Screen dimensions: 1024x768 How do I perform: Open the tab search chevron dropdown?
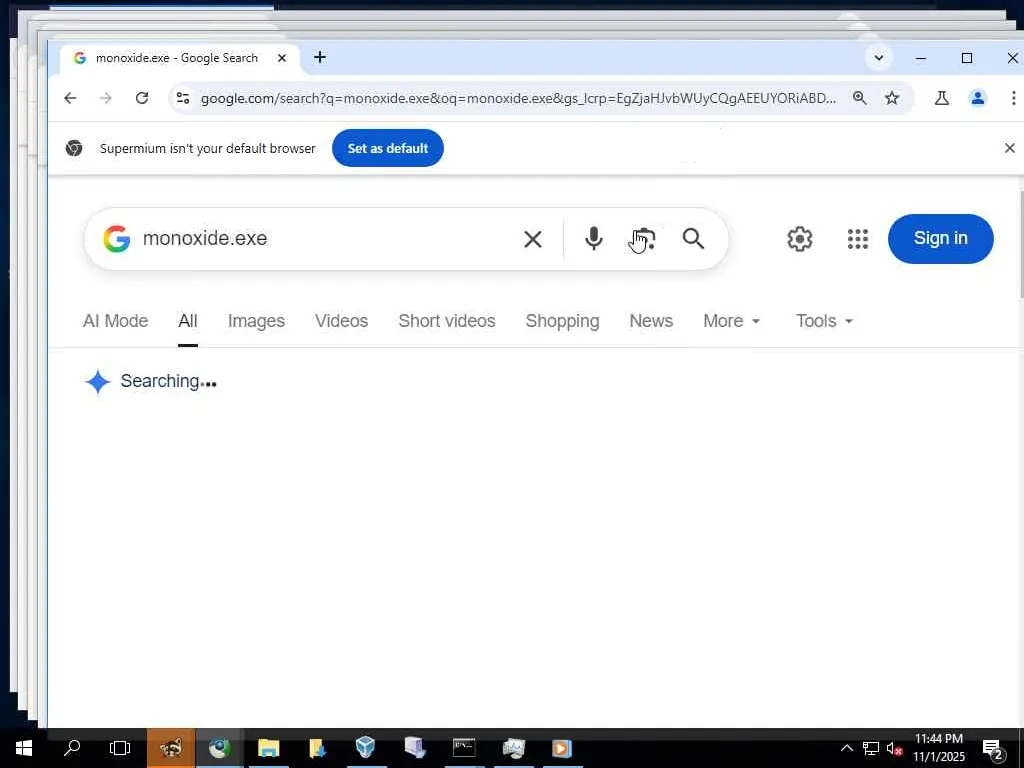click(879, 57)
